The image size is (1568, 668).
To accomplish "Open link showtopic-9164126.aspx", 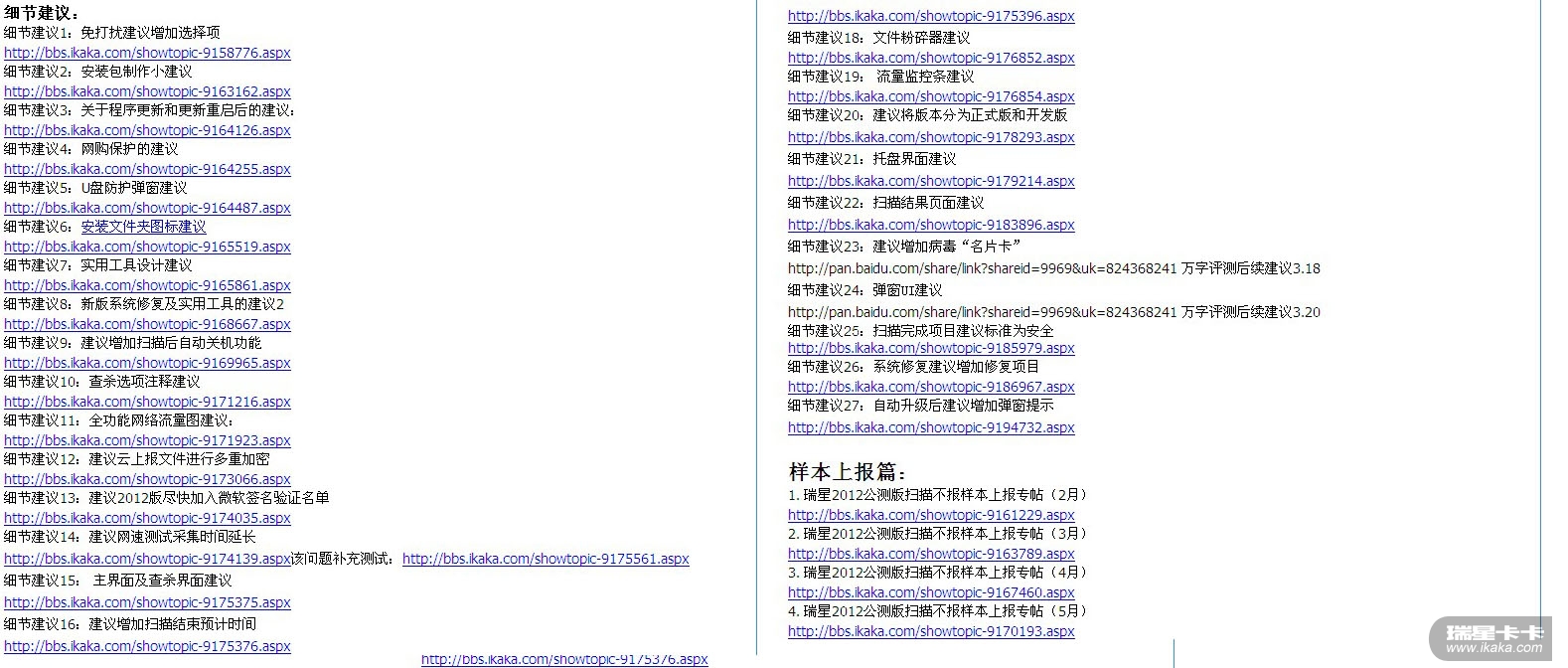I will pyautogui.click(x=147, y=130).
